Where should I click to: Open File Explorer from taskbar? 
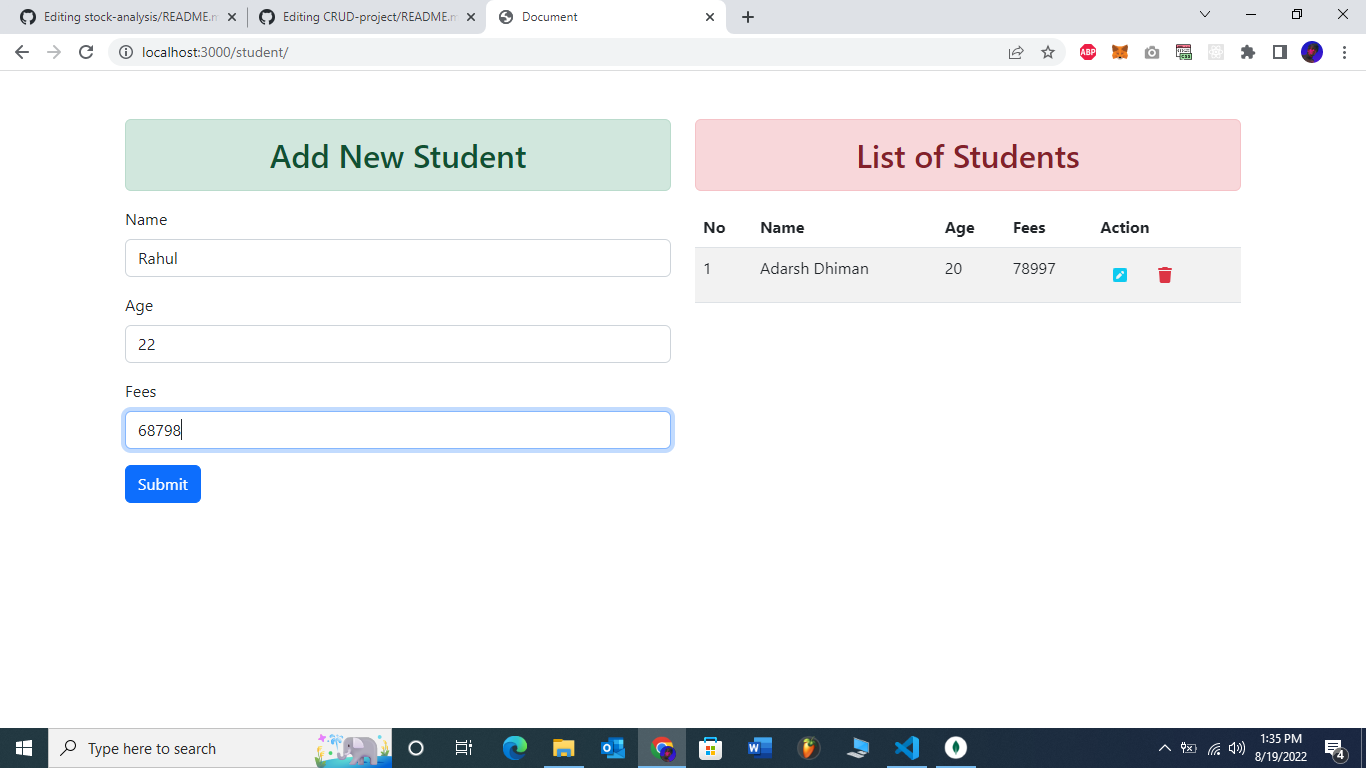coord(564,748)
